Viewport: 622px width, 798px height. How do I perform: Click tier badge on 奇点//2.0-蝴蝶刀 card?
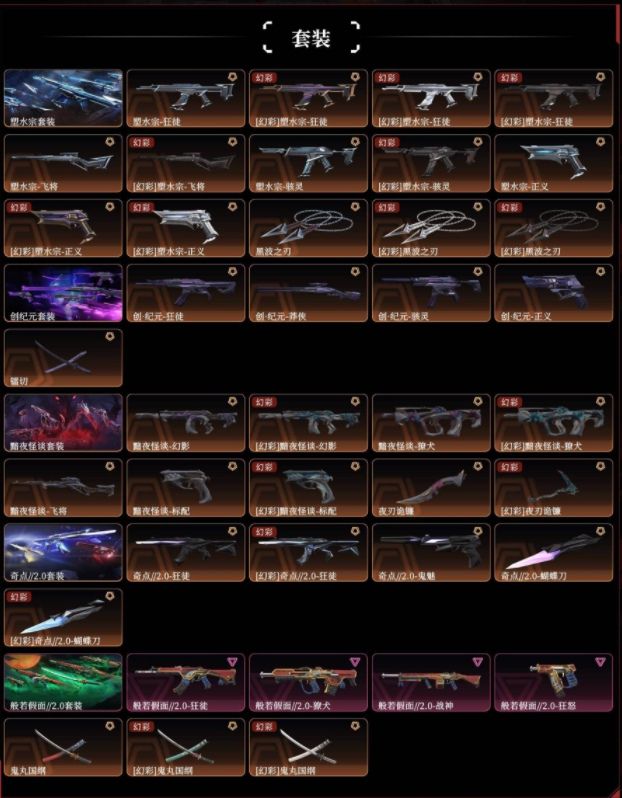click(x=600, y=531)
